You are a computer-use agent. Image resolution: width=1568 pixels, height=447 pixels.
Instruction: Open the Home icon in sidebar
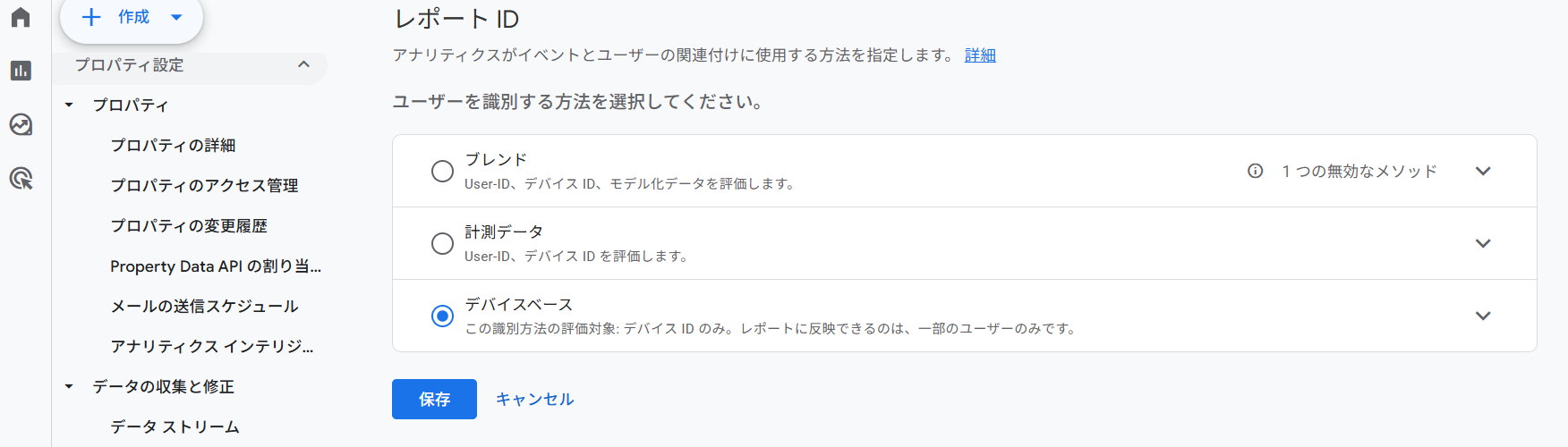tap(21, 17)
